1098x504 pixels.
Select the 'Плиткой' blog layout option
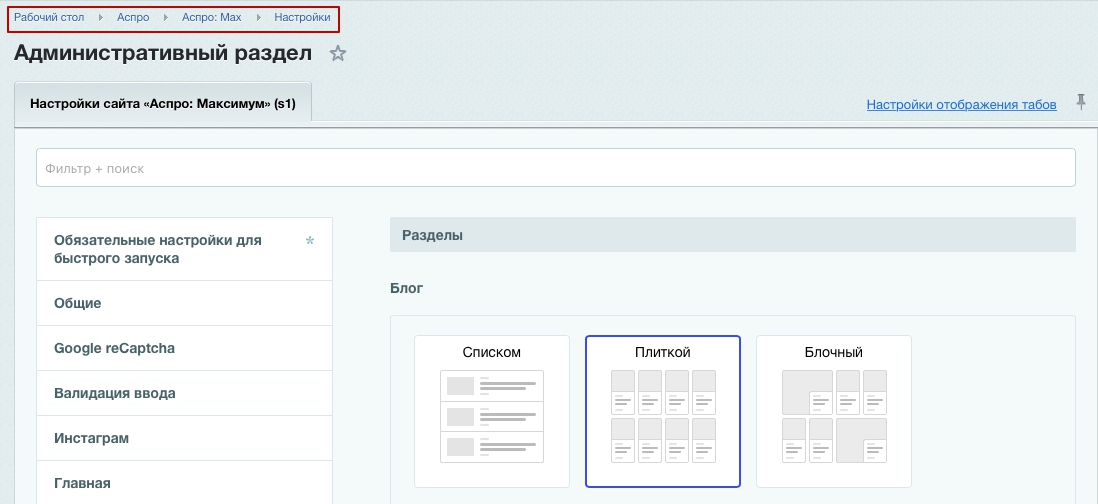(663, 411)
